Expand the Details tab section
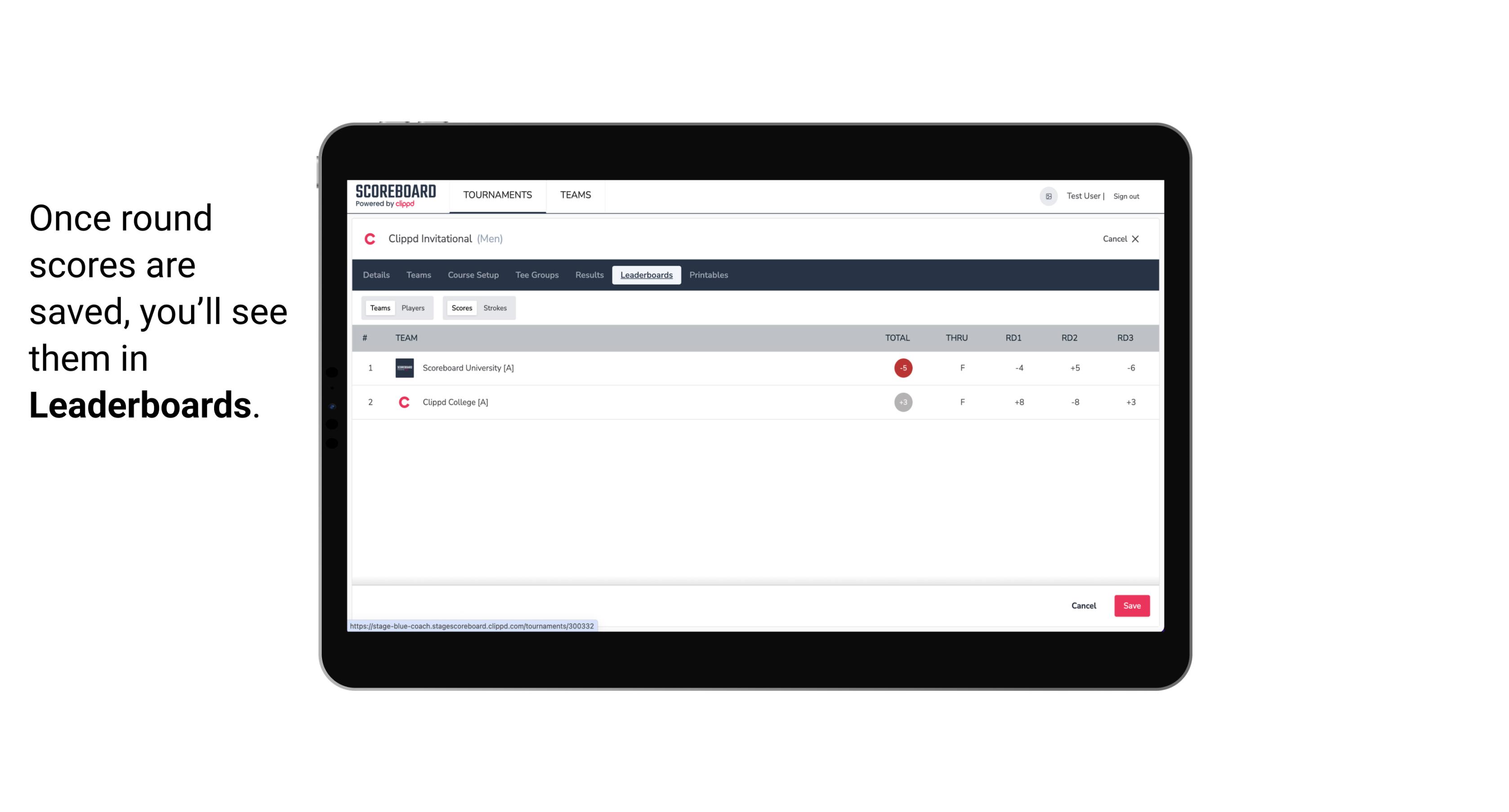1509x812 pixels. coord(376,275)
